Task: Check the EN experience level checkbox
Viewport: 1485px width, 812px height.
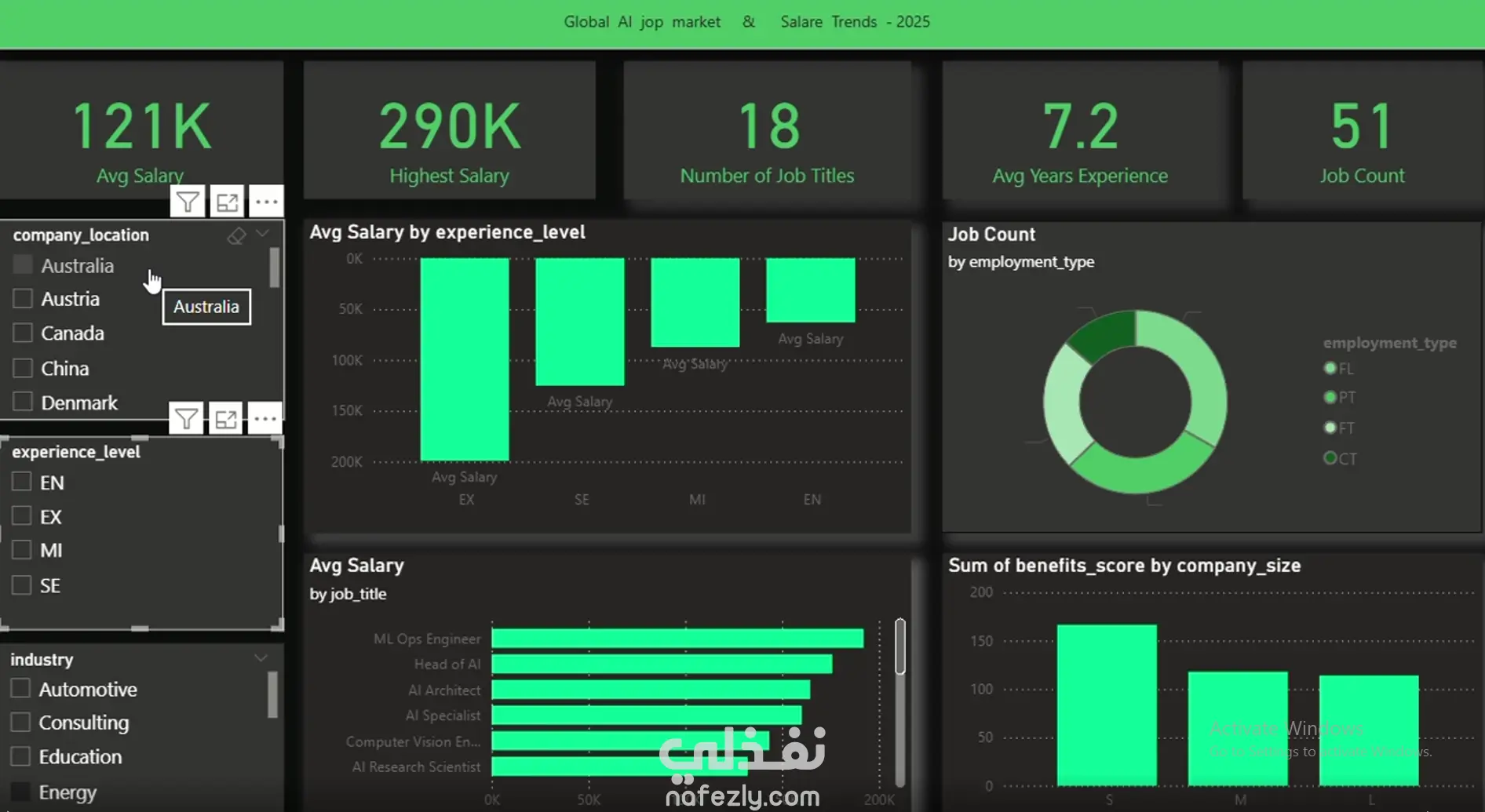Action: [21, 482]
